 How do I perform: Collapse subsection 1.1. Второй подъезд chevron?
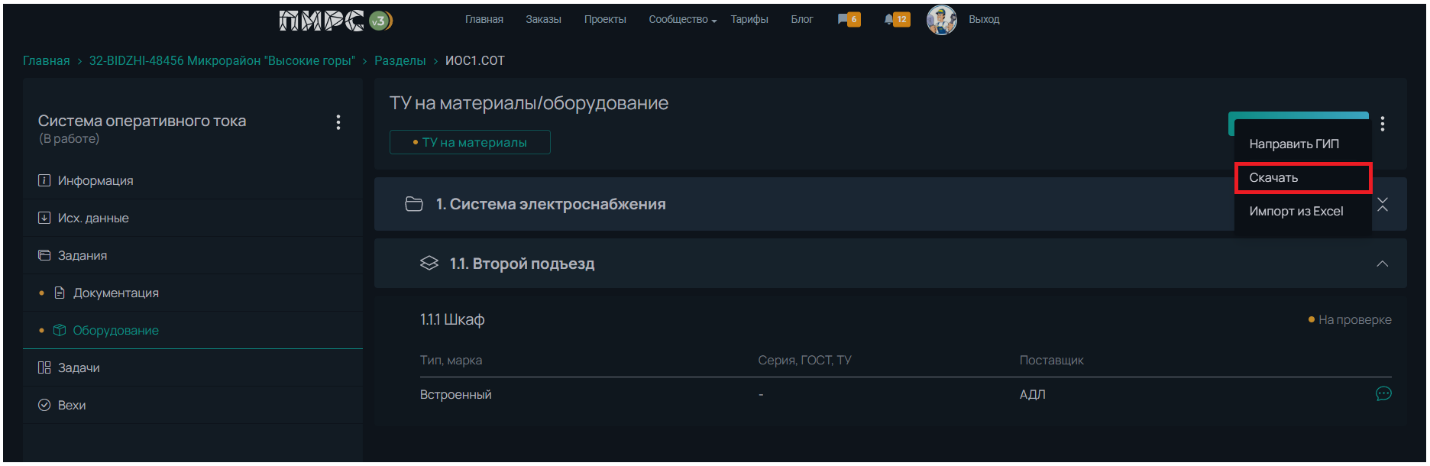pos(1383,264)
